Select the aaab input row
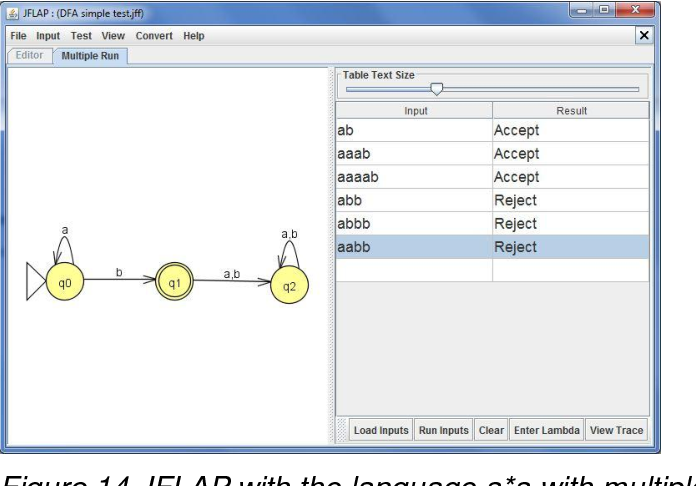 [413, 154]
